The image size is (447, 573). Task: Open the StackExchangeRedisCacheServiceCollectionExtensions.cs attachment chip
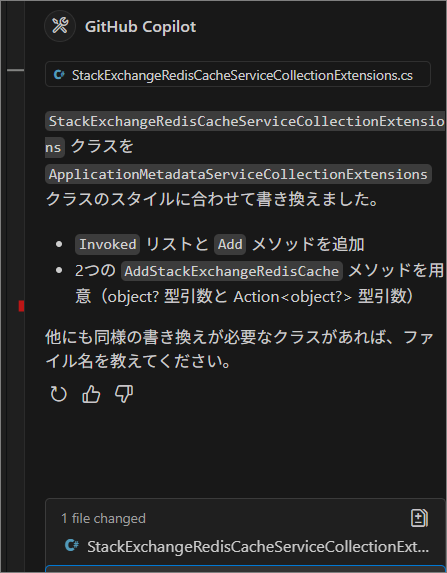[238, 75]
